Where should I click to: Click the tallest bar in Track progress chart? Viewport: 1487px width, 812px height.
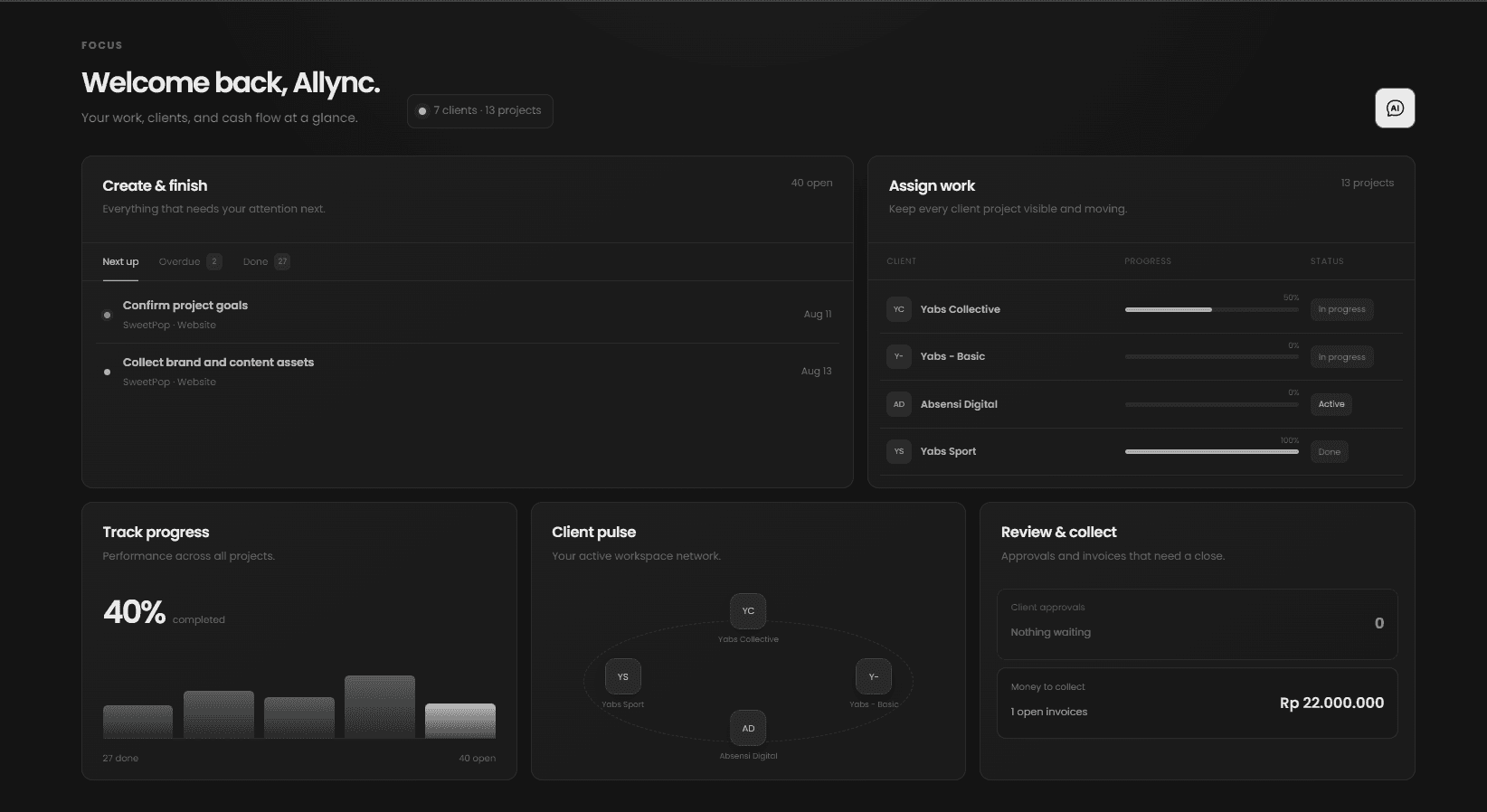(380, 707)
